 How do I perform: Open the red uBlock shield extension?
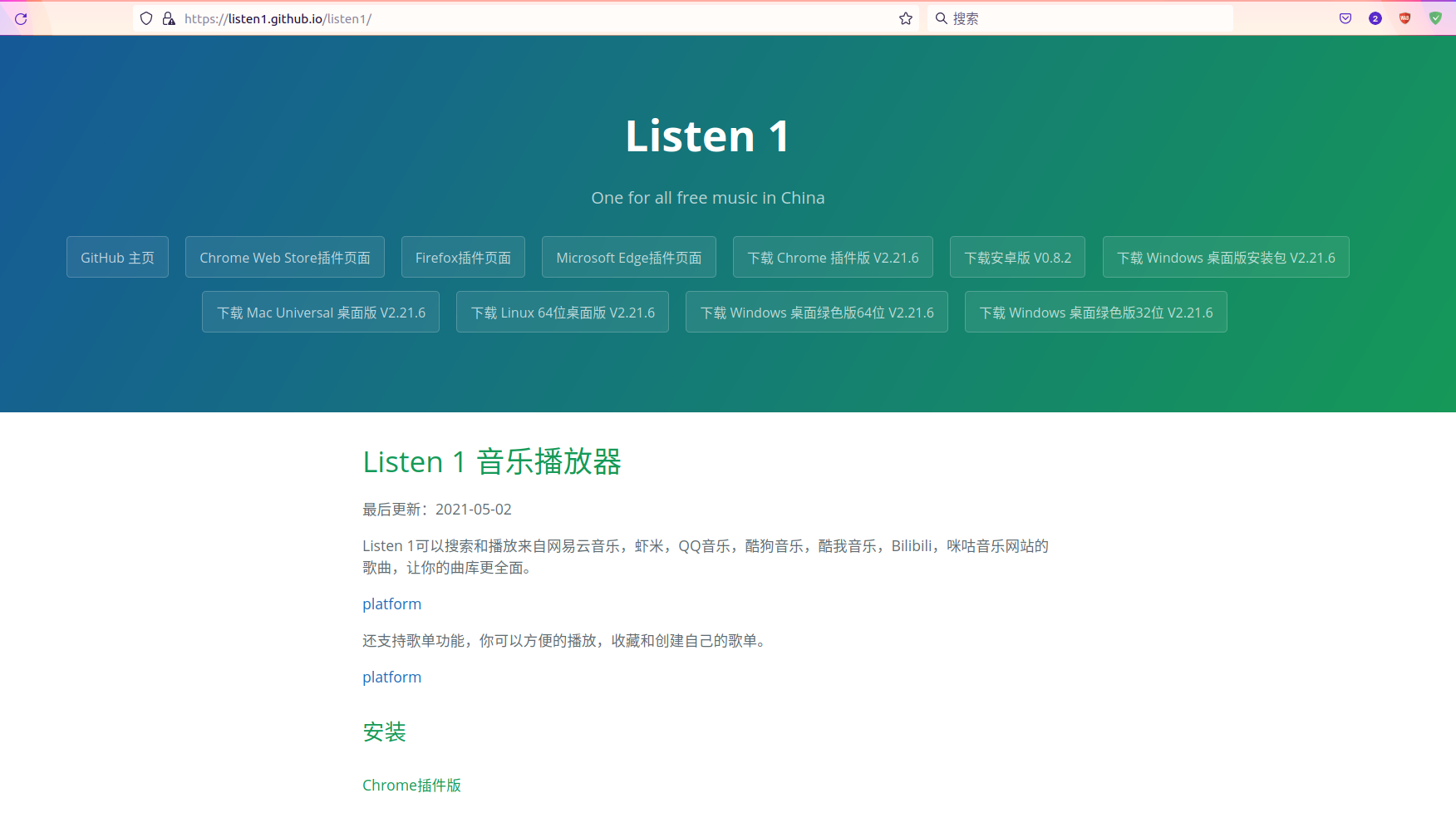click(1405, 18)
